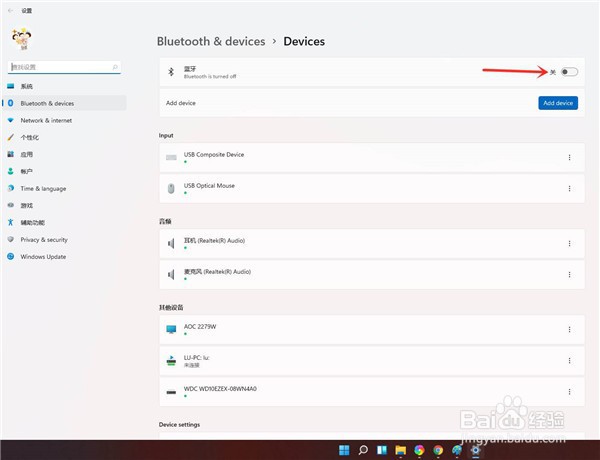Image resolution: width=600 pixels, height=460 pixels.
Task: Click the blue Add device button
Action: click(x=558, y=103)
